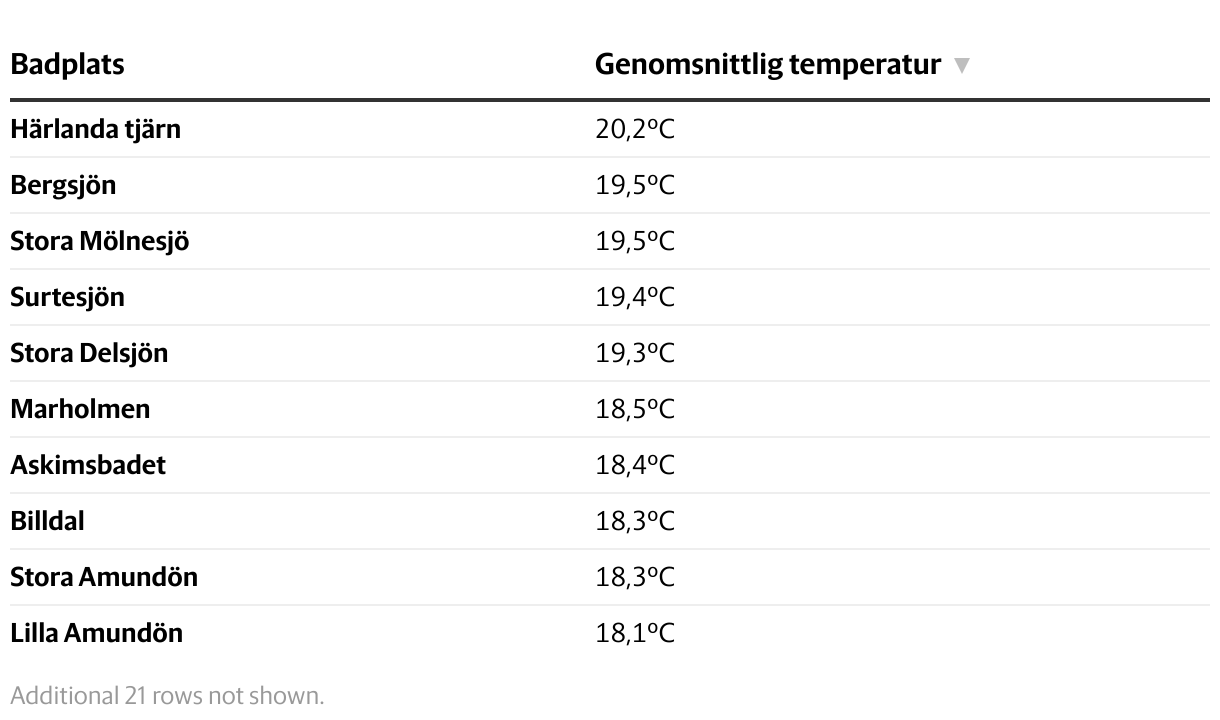Screen dimensions: 1220x720
Task: Click the Badplats column header
Action: [x=67, y=65]
